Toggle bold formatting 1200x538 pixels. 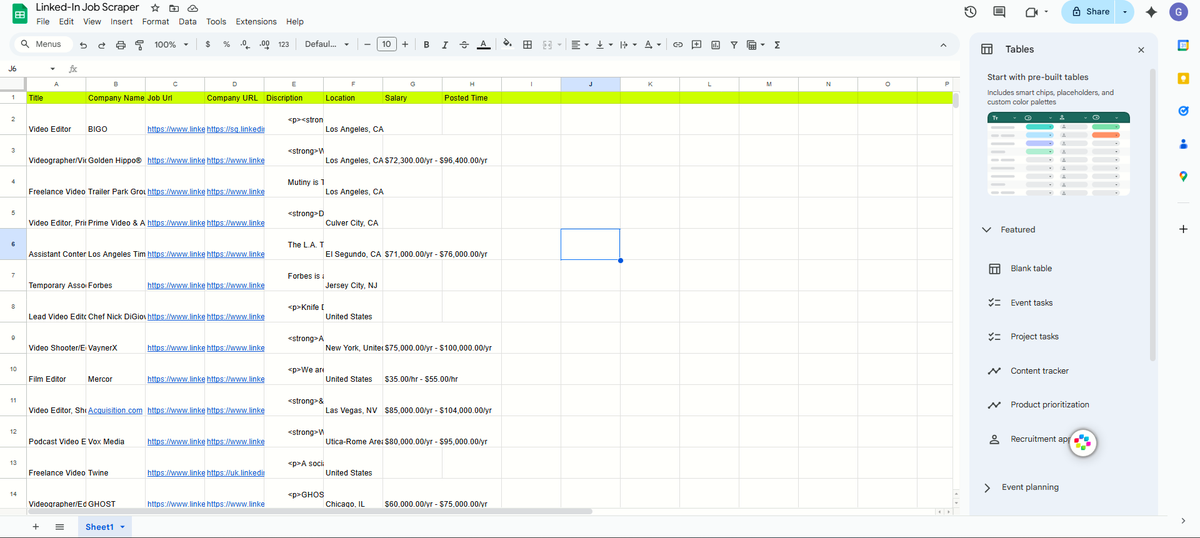coord(427,45)
